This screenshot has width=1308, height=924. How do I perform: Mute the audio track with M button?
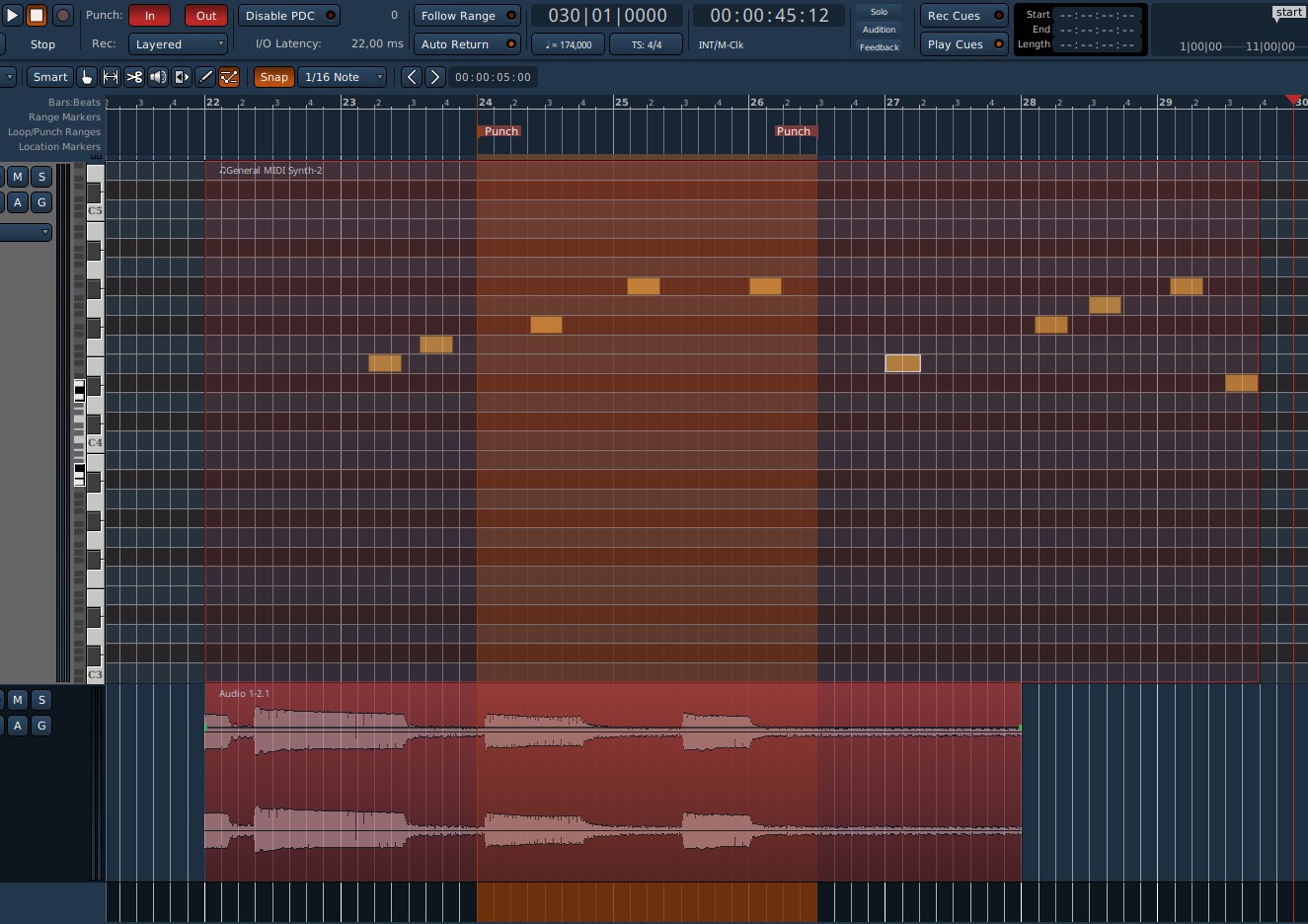17,700
